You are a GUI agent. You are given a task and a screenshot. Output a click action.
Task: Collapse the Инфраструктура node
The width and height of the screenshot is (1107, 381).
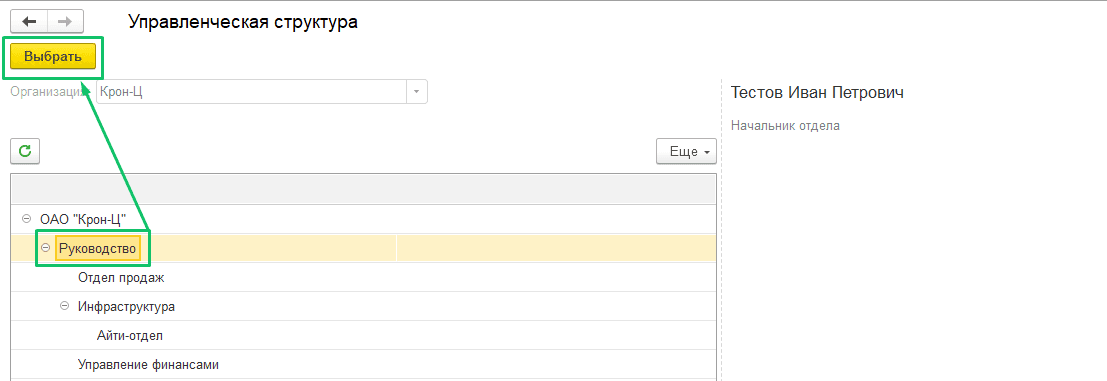pos(65,306)
